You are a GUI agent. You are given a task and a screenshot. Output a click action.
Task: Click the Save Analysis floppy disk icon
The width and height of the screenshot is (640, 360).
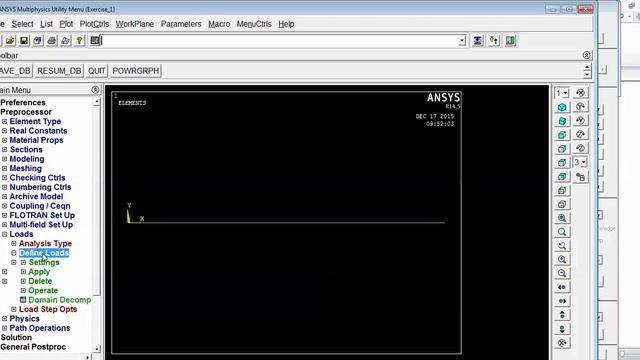24,40
